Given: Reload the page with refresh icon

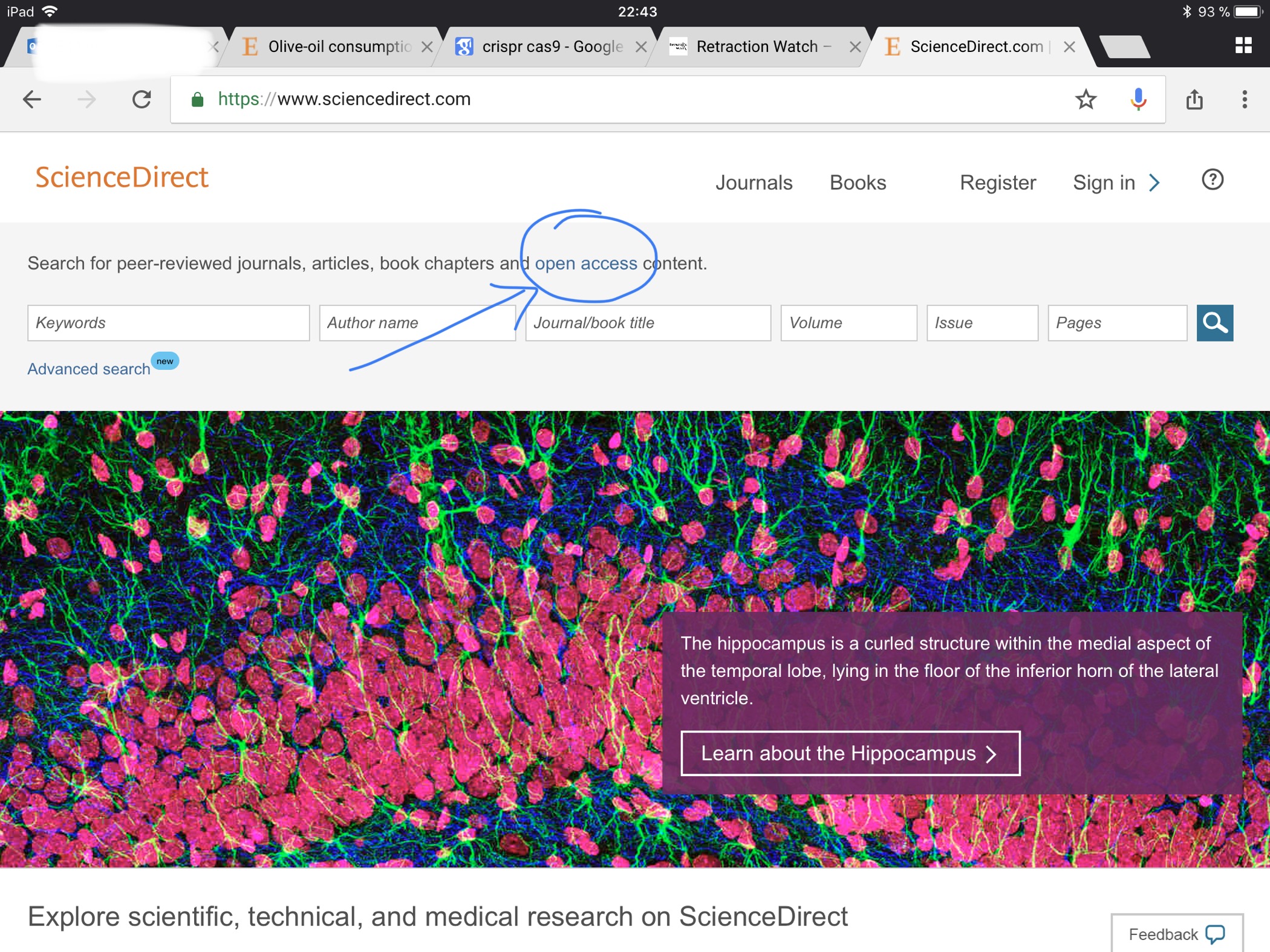Looking at the screenshot, I should pyautogui.click(x=142, y=99).
